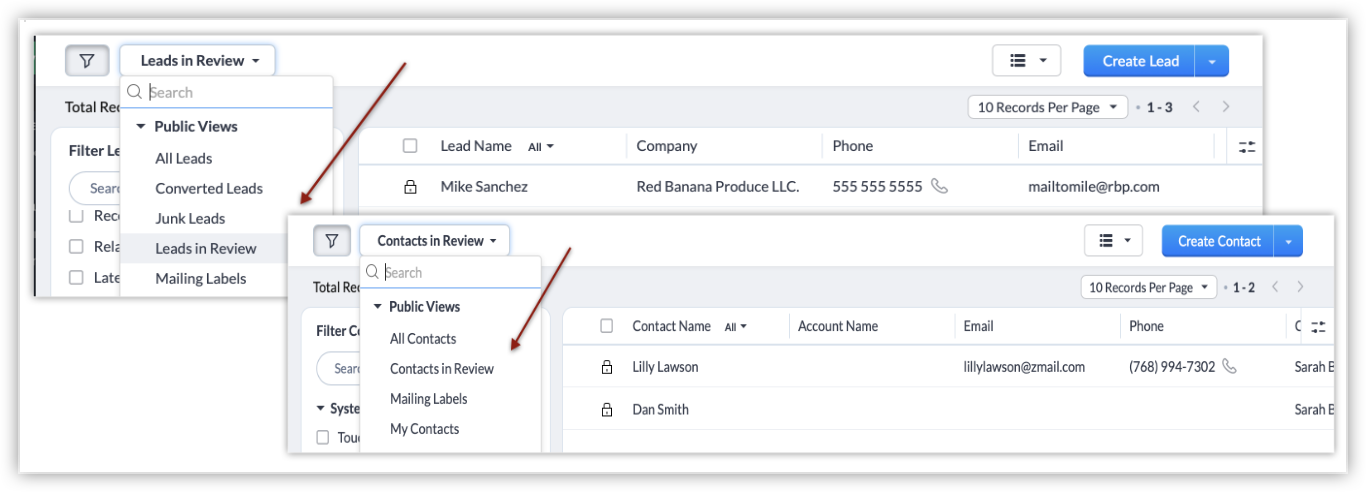Go to next page in Contacts pagination
1366x492 pixels.
tap(1300, 287)
